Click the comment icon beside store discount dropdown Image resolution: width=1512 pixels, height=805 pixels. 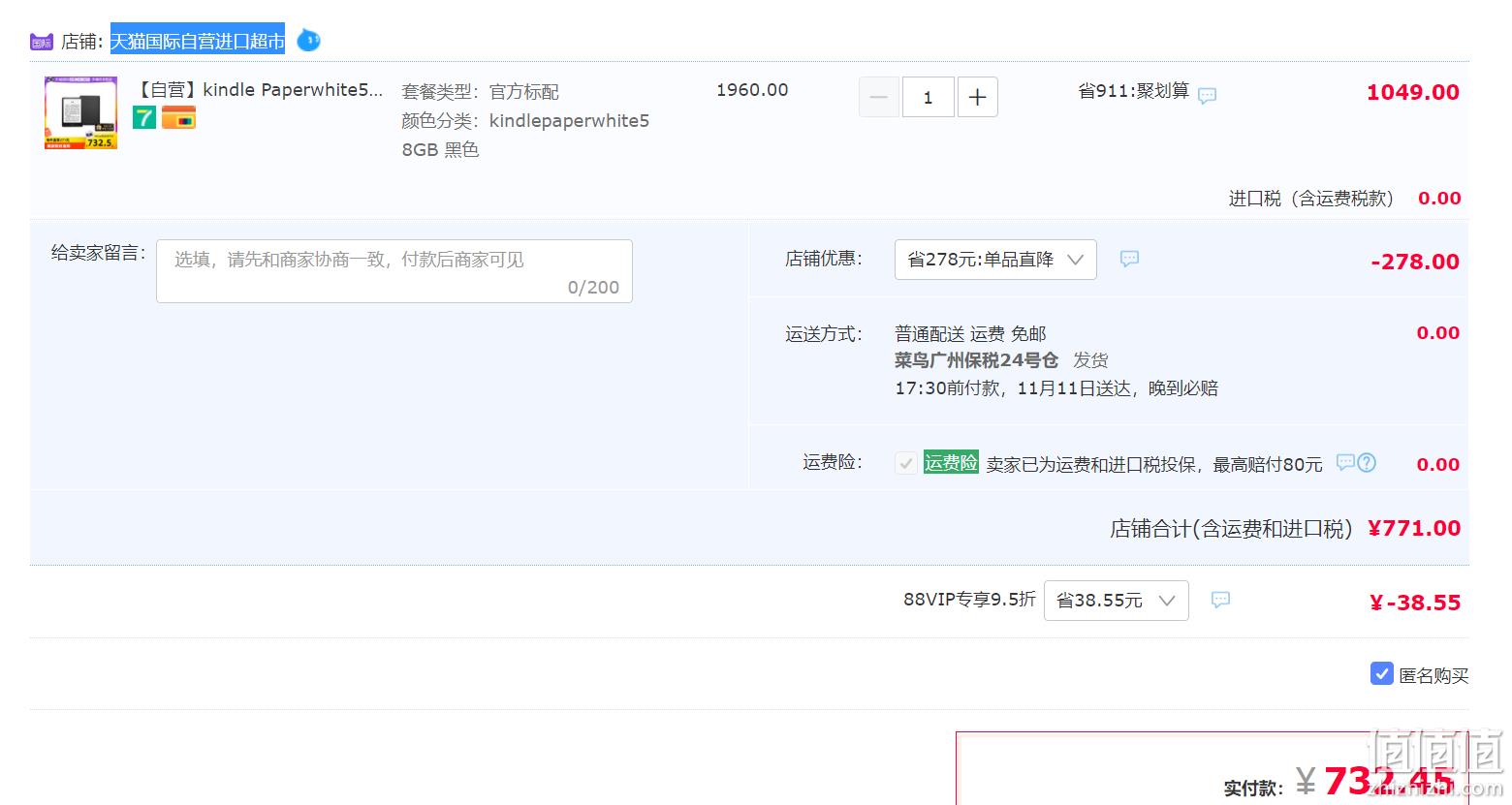tap(1129, 259)
